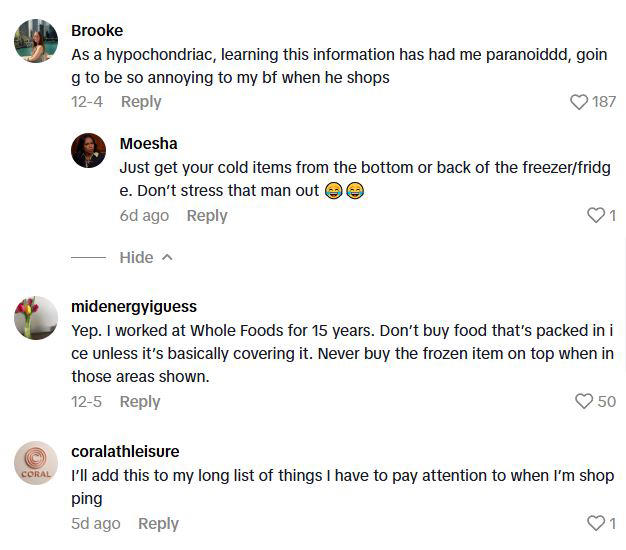Click the 187 like count on Brooke's comment
Viewport: 626px width, 550px height.
(604, 102)
